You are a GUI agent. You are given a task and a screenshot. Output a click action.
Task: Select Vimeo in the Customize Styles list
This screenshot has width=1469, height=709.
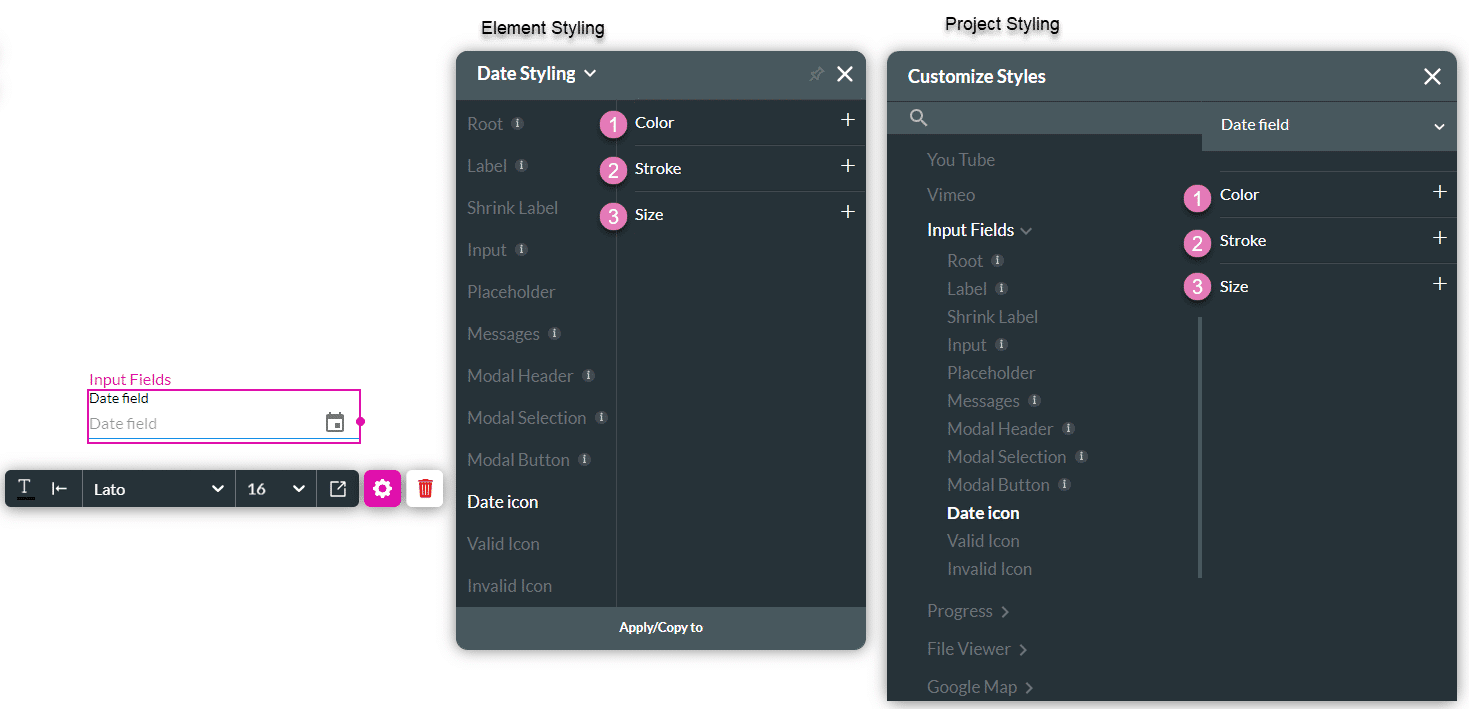click(x=950, y=194)
